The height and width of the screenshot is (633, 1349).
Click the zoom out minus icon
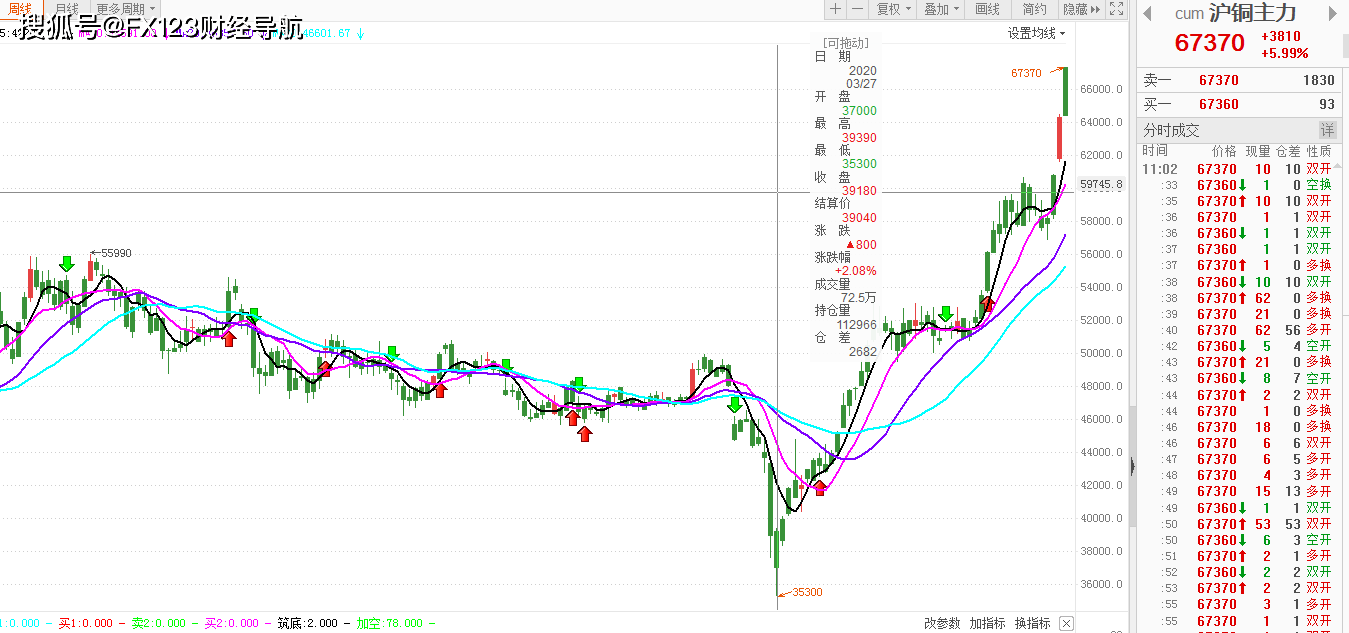(x=858, y=9)
